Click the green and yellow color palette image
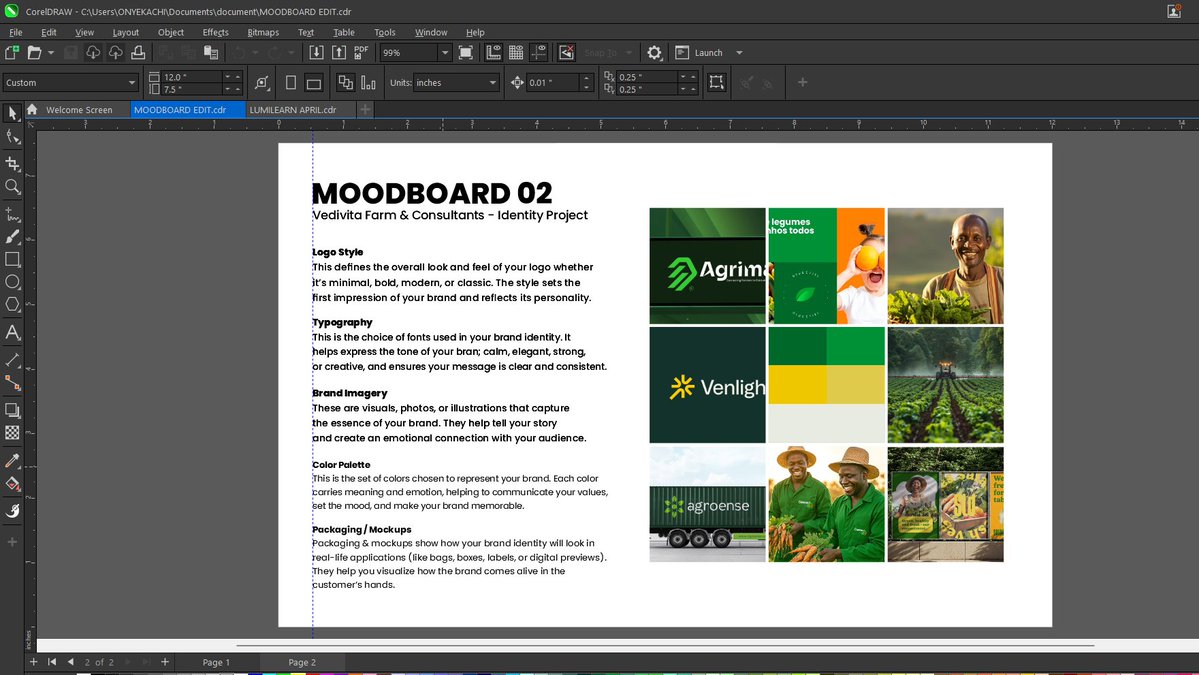This screenshot has height=675, width=1199. point(827,385)
